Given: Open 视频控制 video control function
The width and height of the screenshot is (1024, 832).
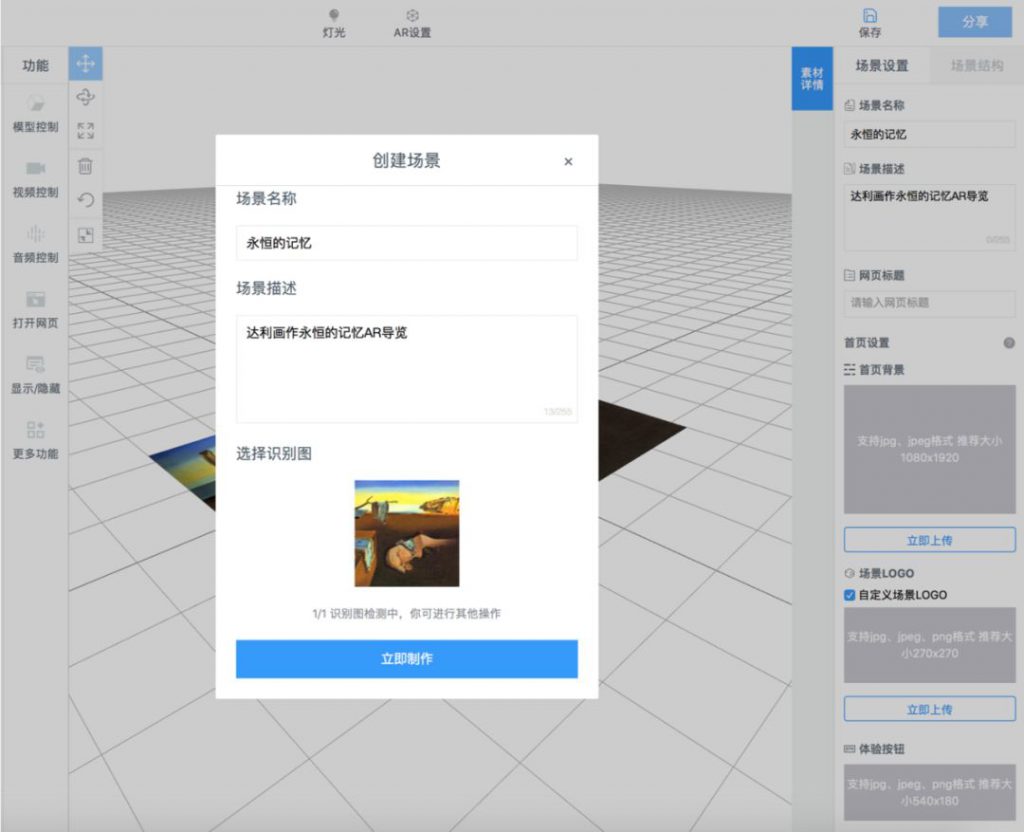Looking at the screenshot, I should (35, 179).
